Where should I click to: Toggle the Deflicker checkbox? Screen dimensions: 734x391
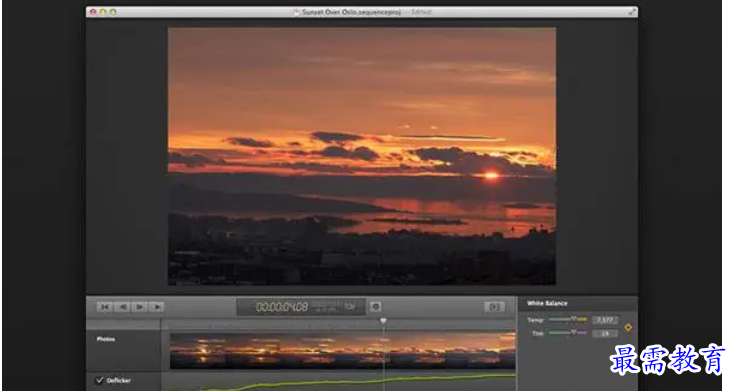pos(99,380)
